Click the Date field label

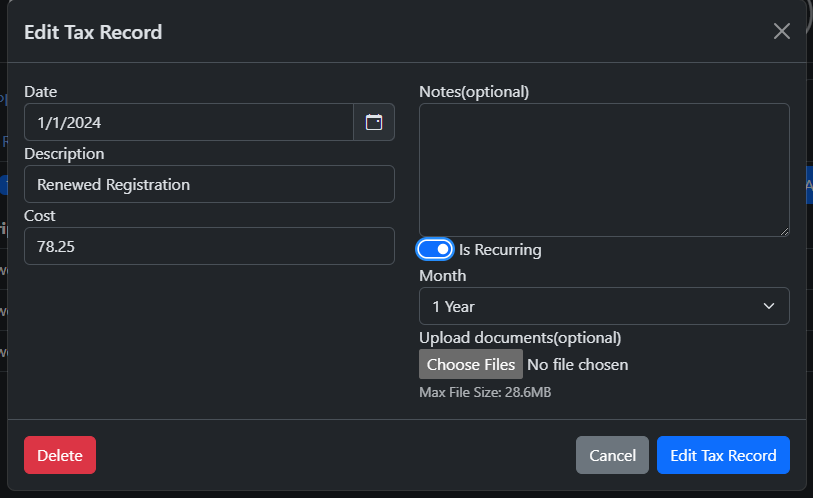[x=41, y=91]
